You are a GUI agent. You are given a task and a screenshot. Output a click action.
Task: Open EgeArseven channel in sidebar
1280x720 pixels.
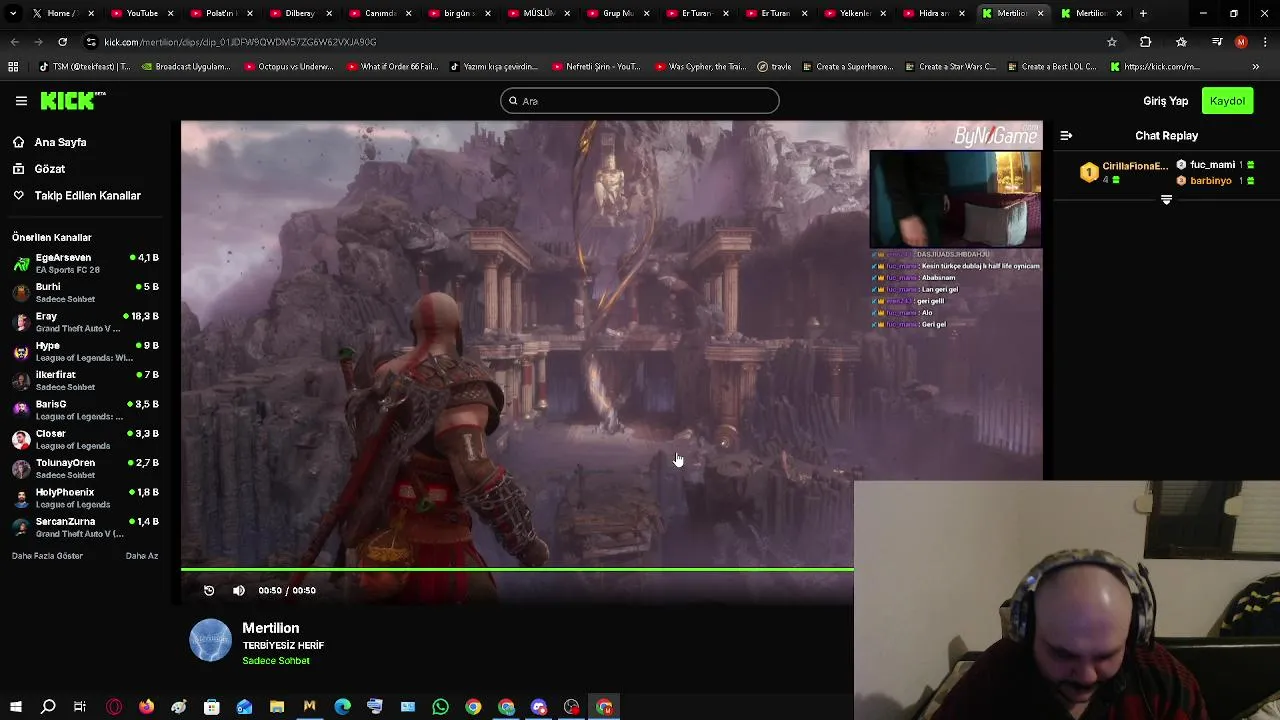(x=85, y=263)
